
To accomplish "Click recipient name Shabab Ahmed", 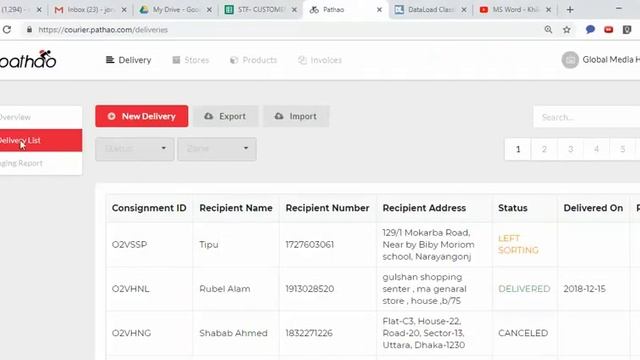I will [x=233, y=333].
